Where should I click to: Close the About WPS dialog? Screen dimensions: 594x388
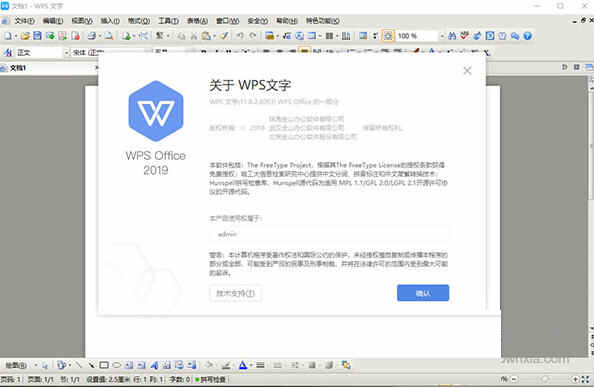pyautogui.click(x=467, y=70)
